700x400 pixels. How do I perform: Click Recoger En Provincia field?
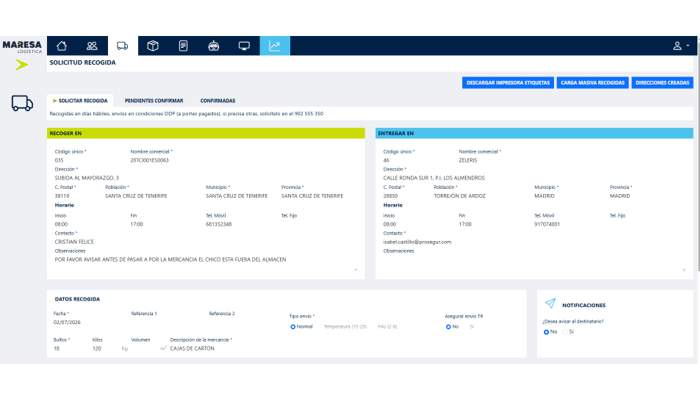[x=319, y=196]
